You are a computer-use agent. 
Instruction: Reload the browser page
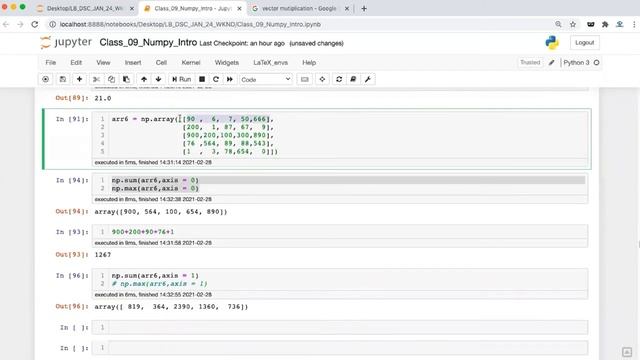tap(35, 24)
